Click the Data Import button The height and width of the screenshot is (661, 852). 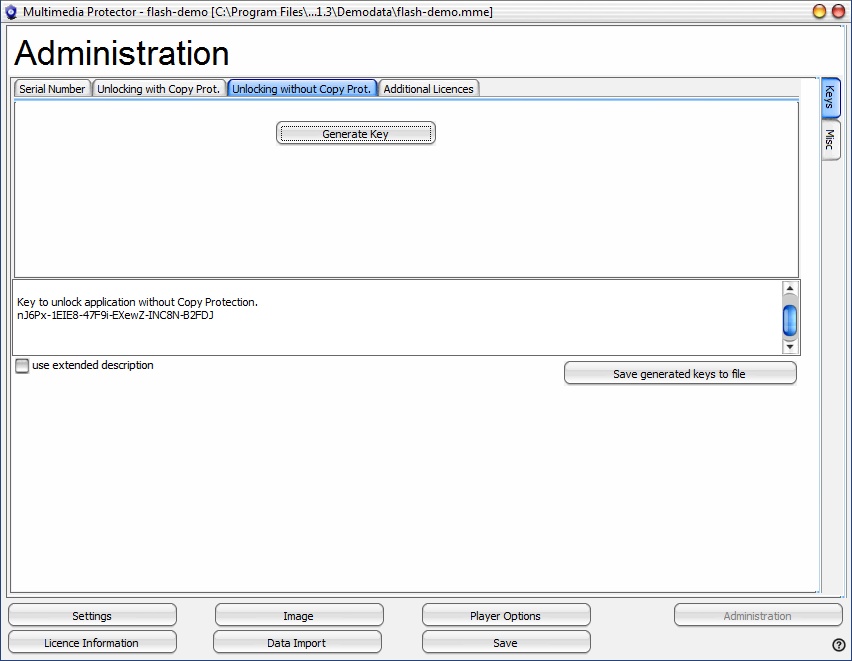tap(296, 643)
